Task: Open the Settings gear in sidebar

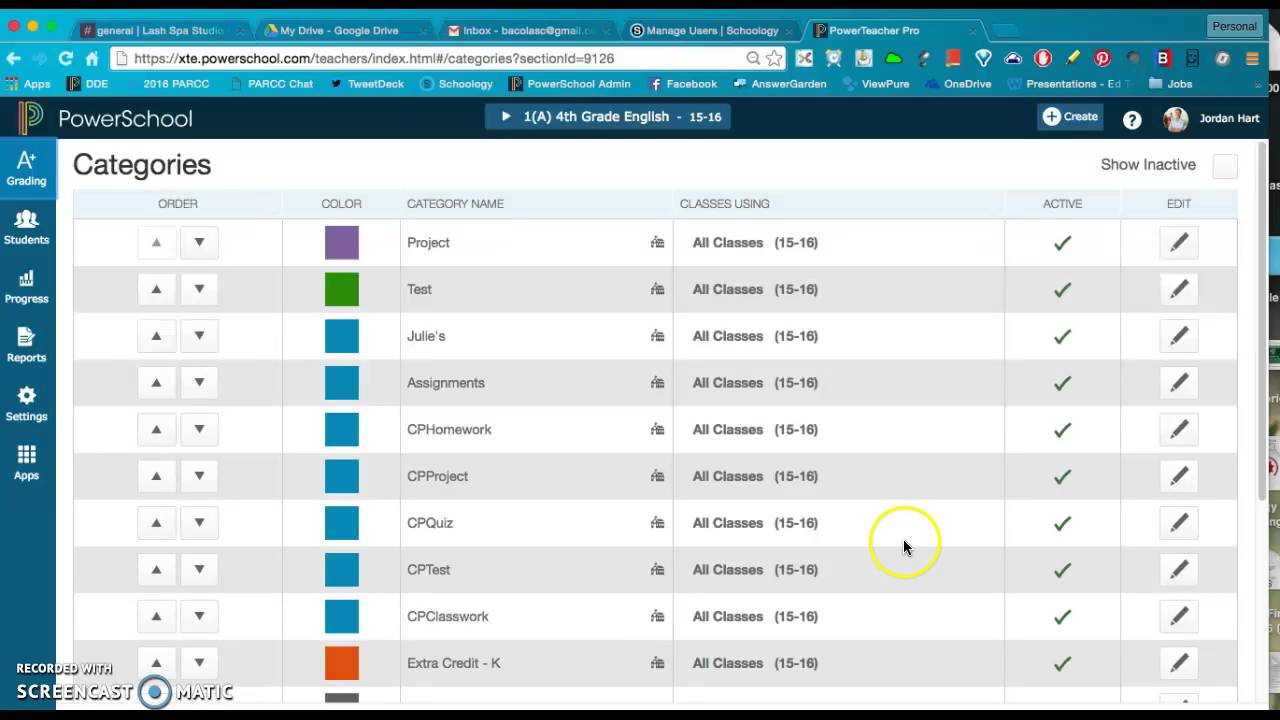Action: point(26,404)
